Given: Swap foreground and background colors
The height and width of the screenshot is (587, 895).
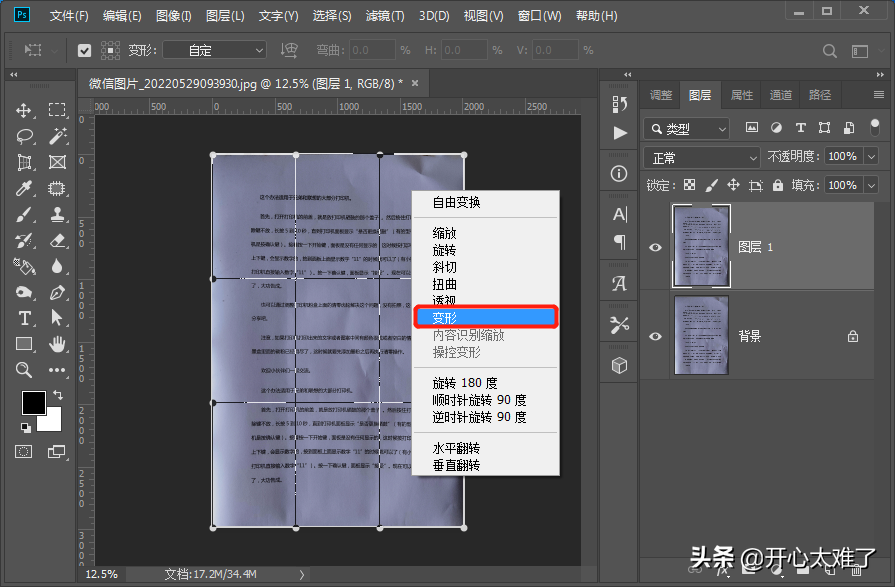Looking at the screenshot, I should tap(58, 395).
